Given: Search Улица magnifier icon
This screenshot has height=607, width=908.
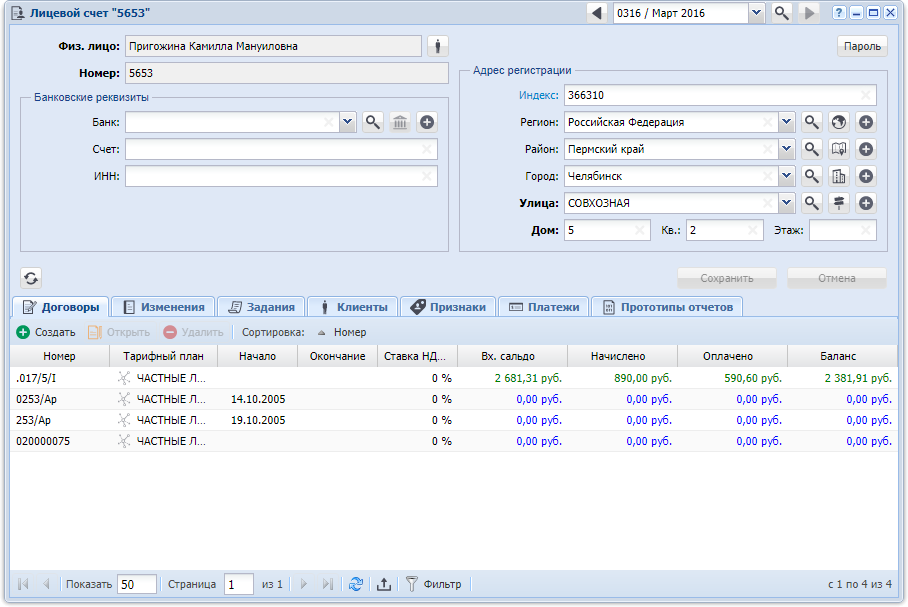Looking at the screenshot, I should 811,203.
